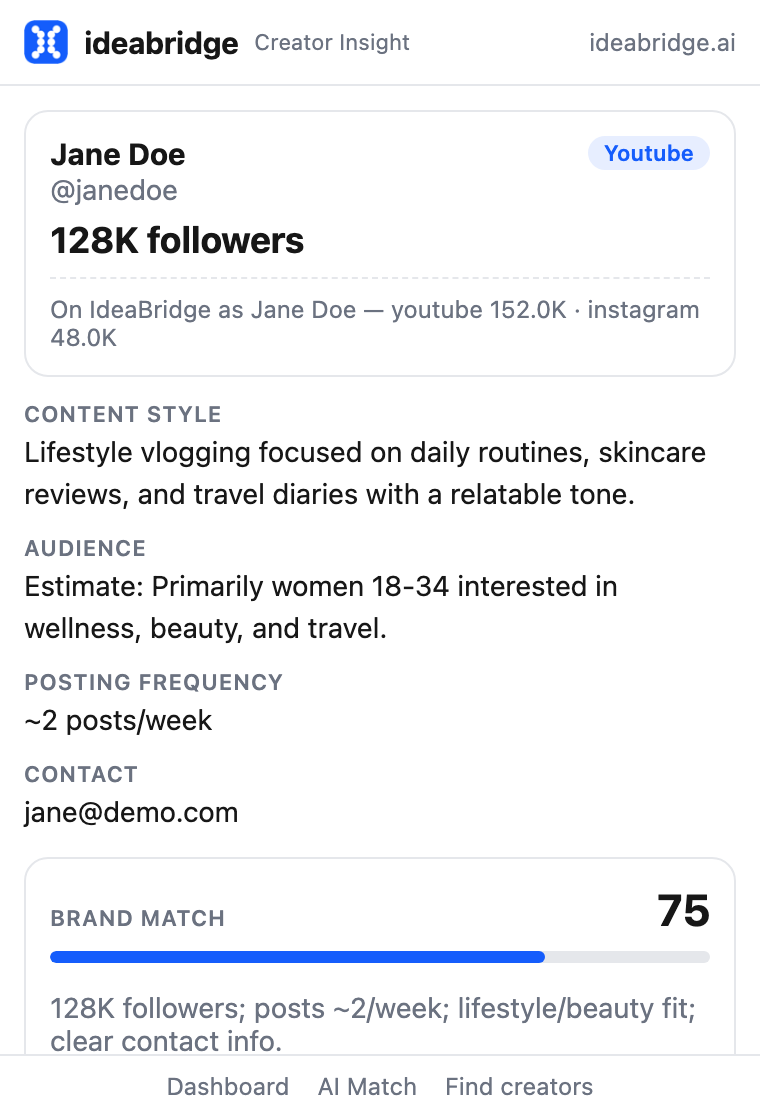
Task: Click the @janedoe handle
Action: 114,191
